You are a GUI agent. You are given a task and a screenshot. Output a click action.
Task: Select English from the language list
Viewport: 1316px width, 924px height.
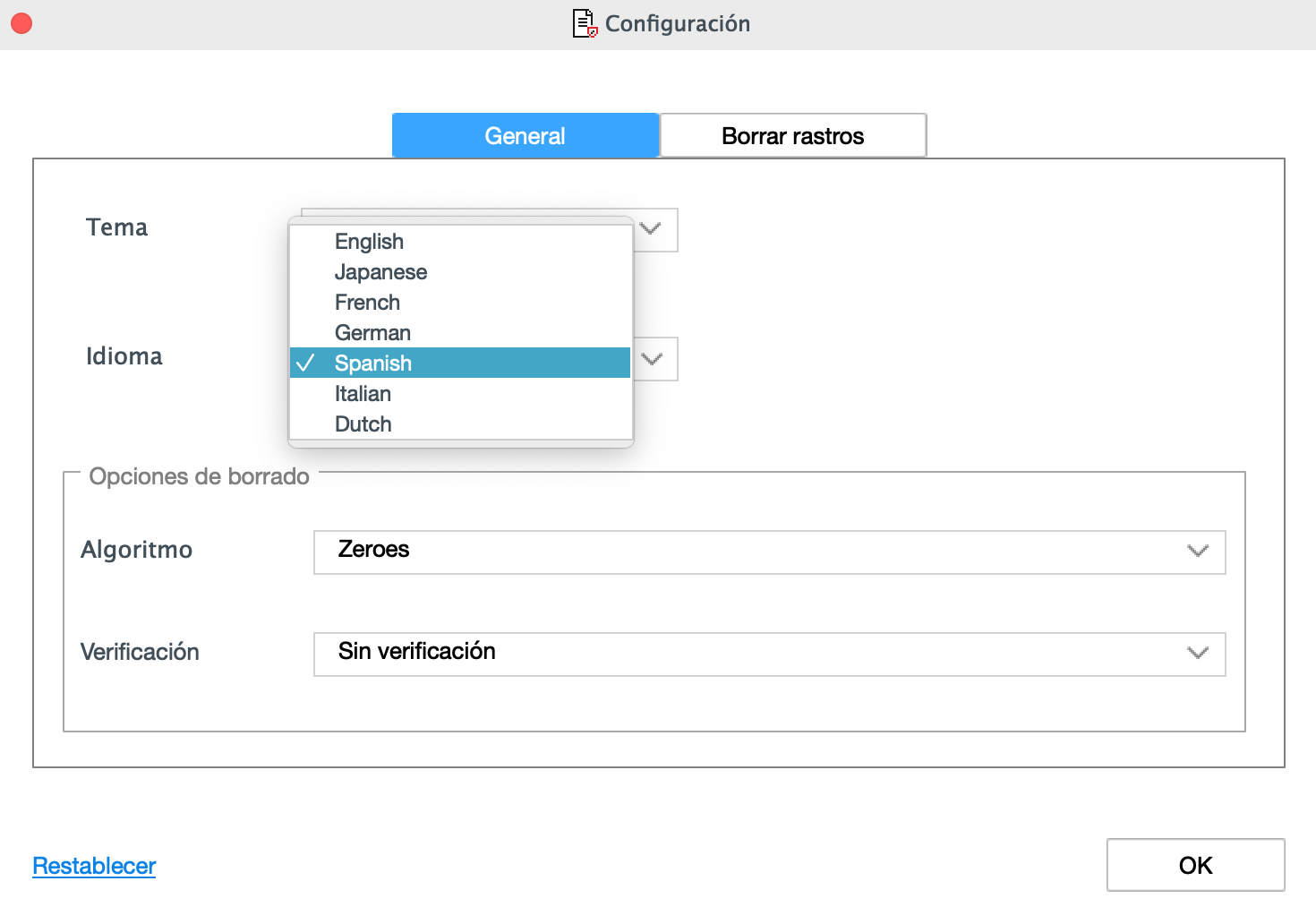click(x=460, y=242)
